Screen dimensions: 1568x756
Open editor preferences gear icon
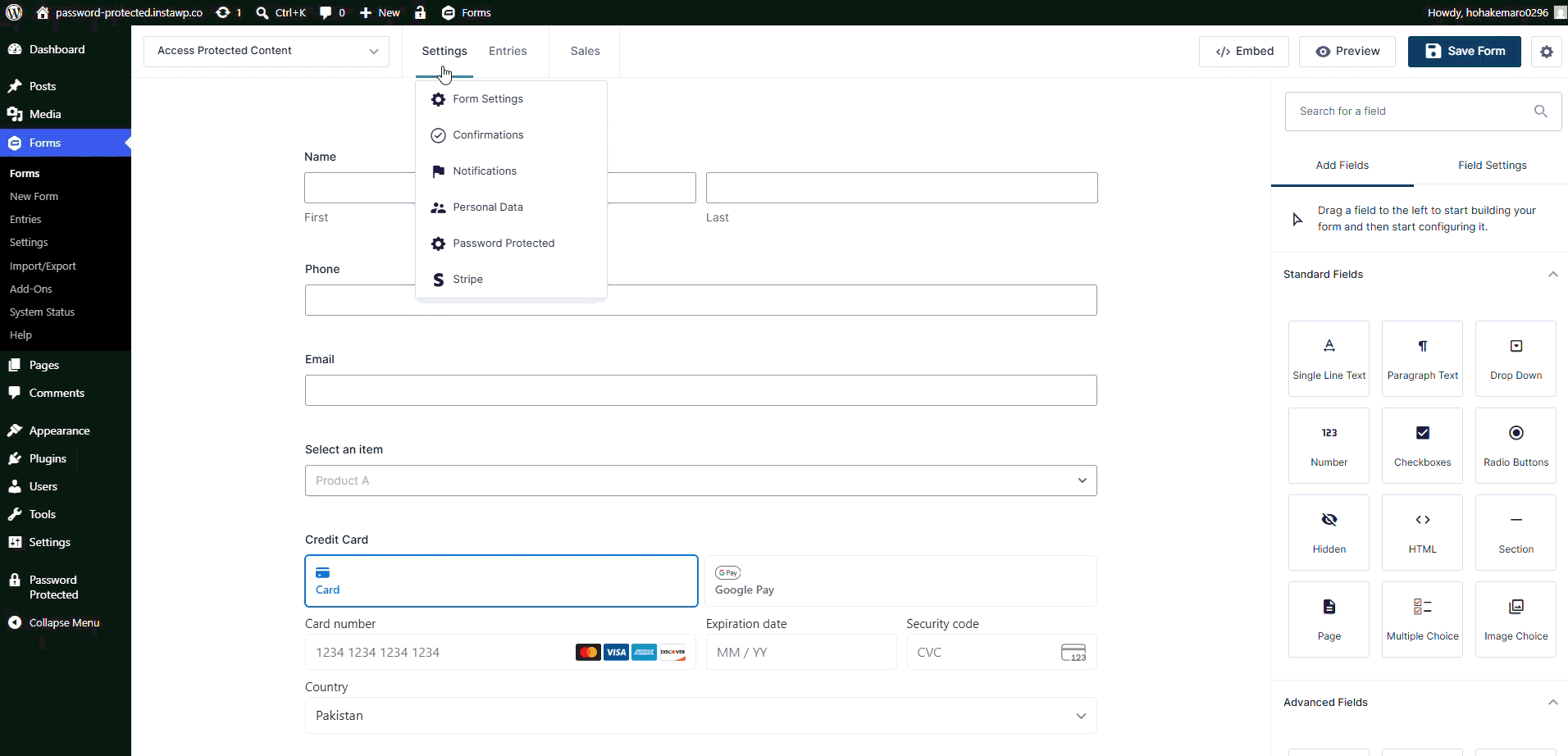pyautogui.click(x=1546, y=51)
